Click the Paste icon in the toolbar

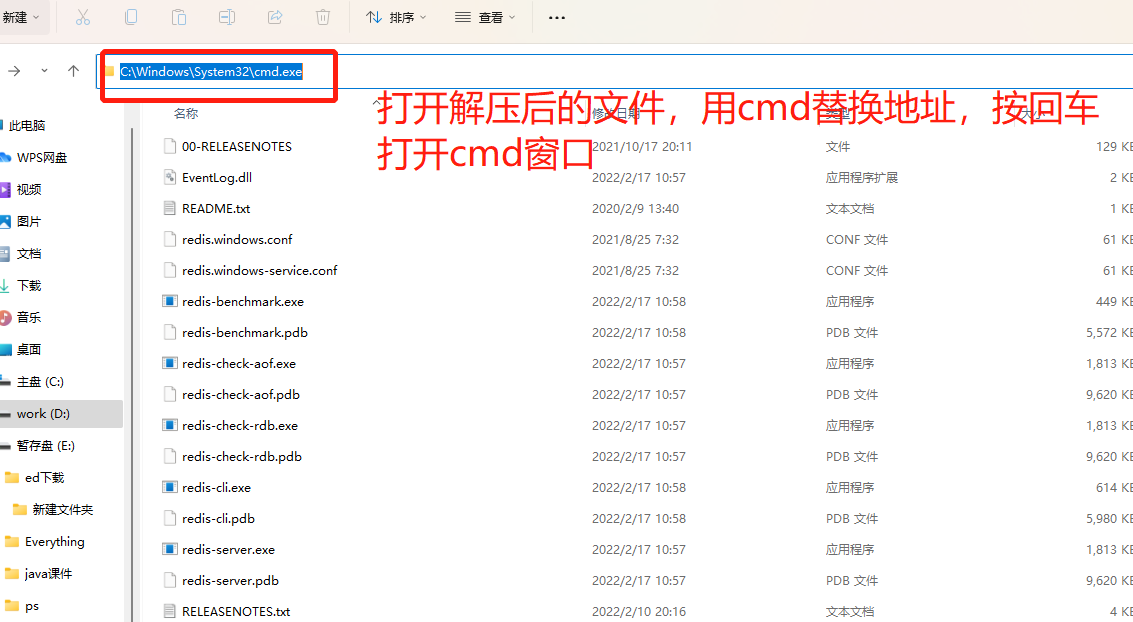(x=179, y=17)
